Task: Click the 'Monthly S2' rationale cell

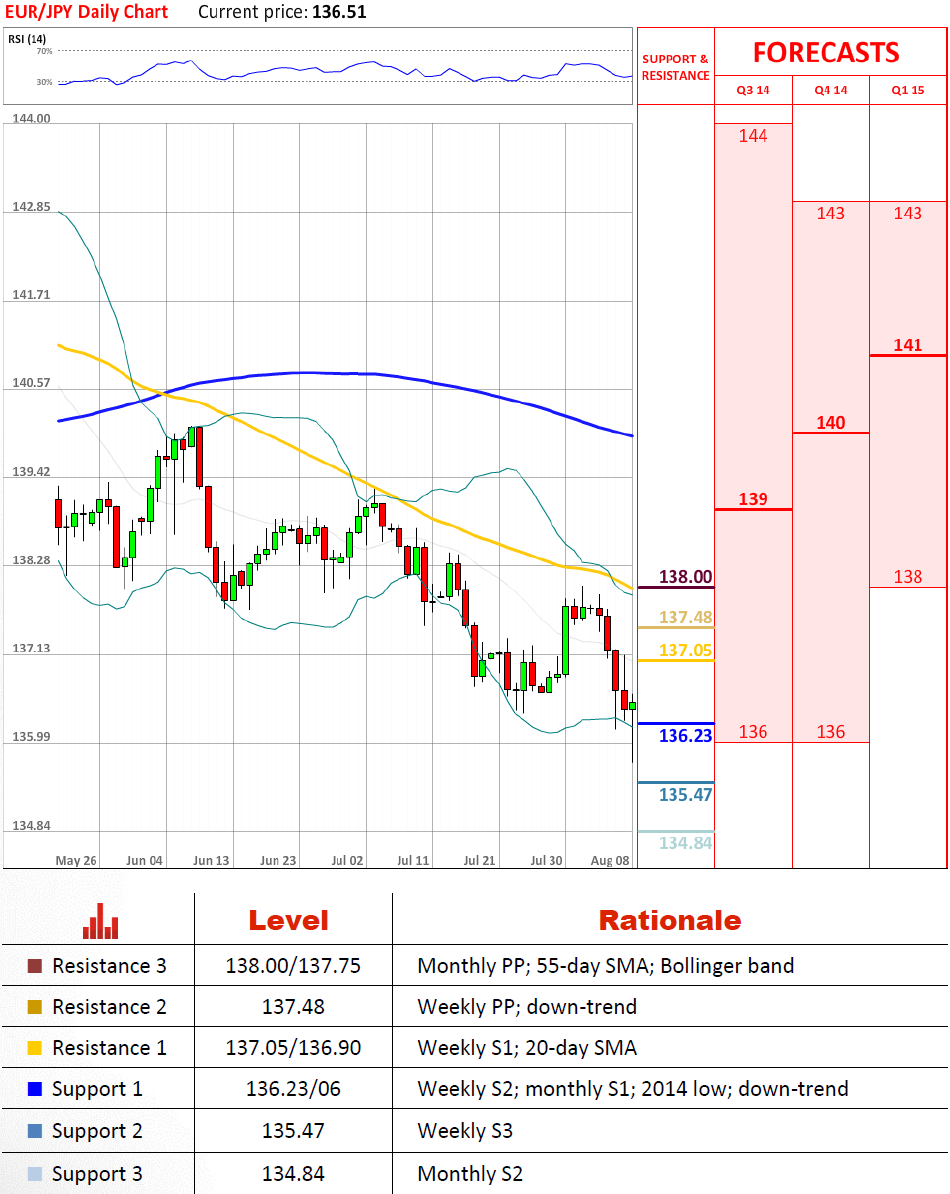Action: (x=470, y=1173)
